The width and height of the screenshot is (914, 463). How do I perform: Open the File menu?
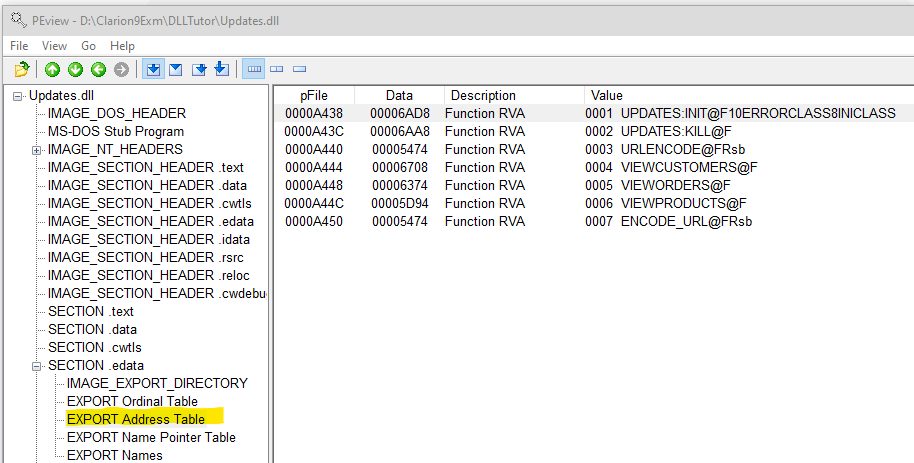[x=19, y=46]
